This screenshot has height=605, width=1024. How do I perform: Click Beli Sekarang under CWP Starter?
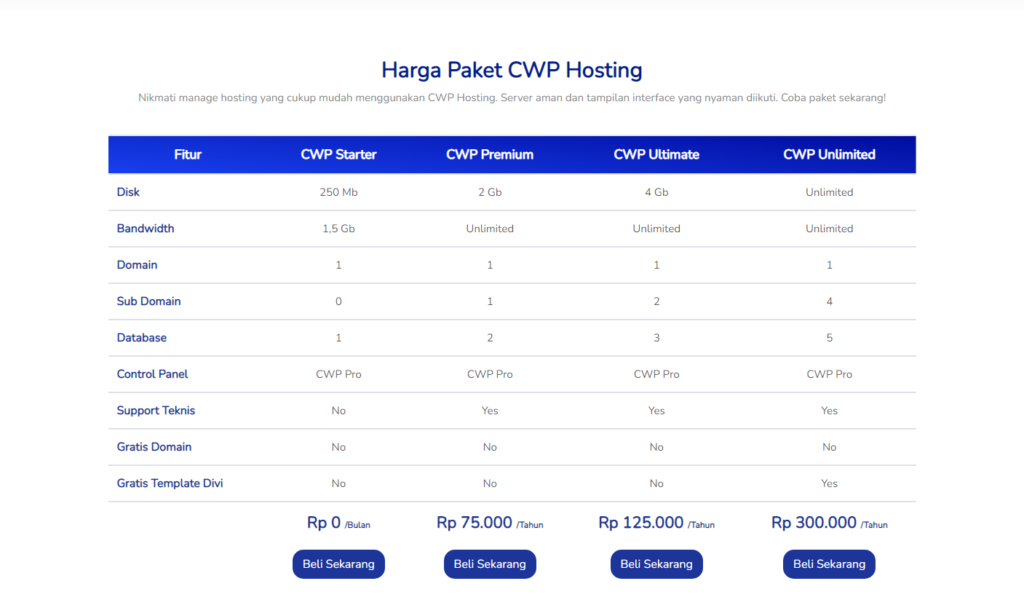pyautogui.click(x=338, y=564)
